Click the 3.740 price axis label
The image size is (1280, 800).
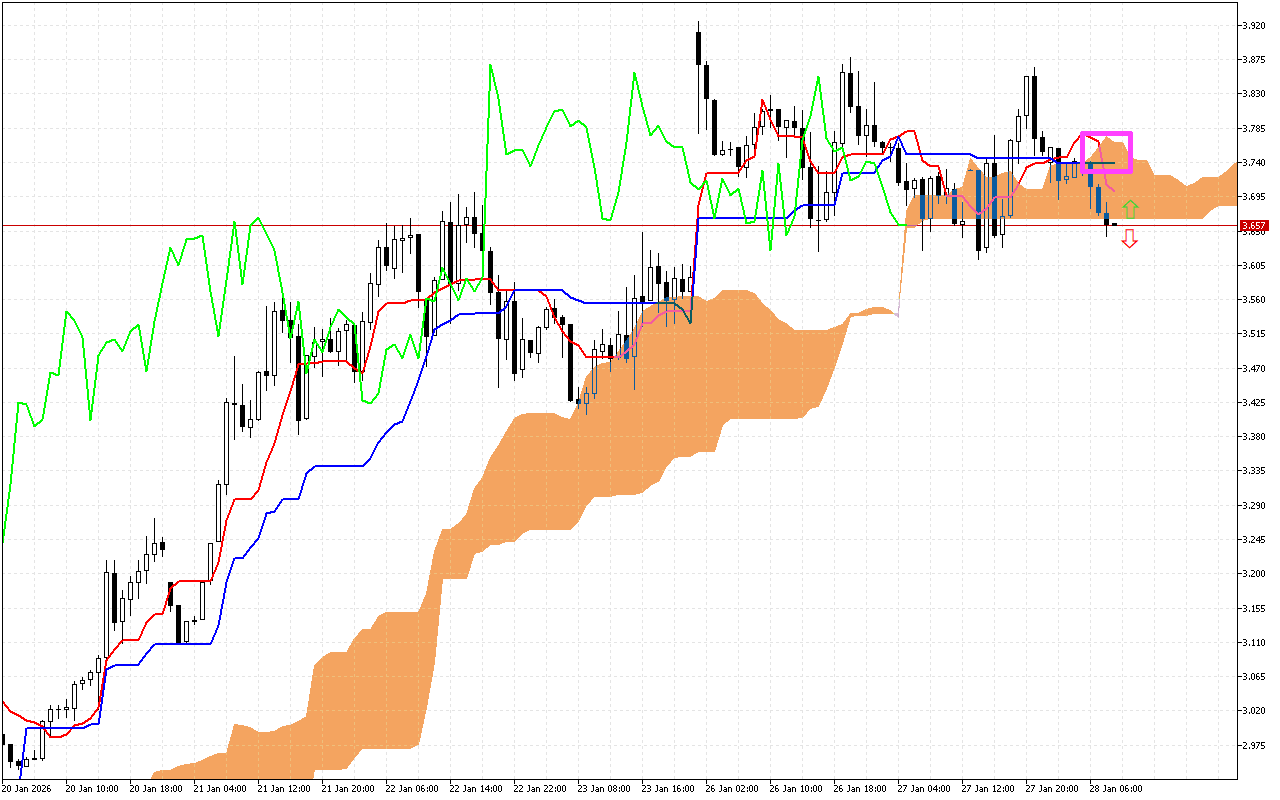1254,162
